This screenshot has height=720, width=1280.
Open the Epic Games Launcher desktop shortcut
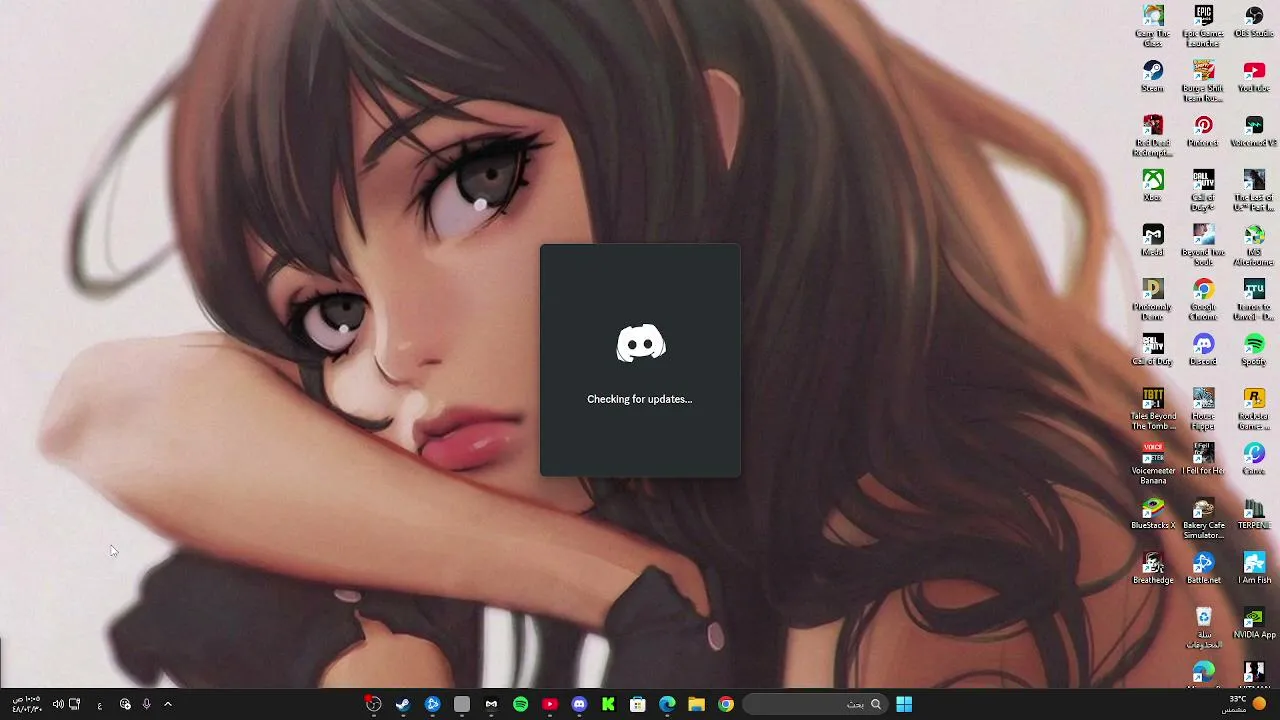point(1203,26)
